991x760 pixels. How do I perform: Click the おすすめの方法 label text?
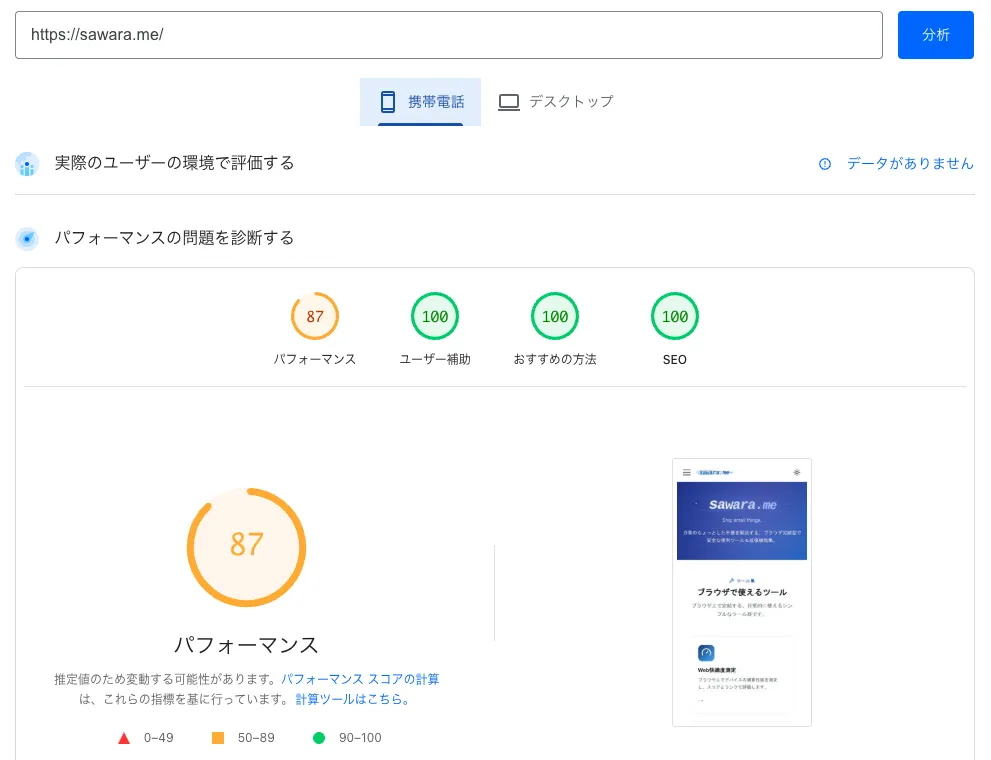(x=555, y=359)
